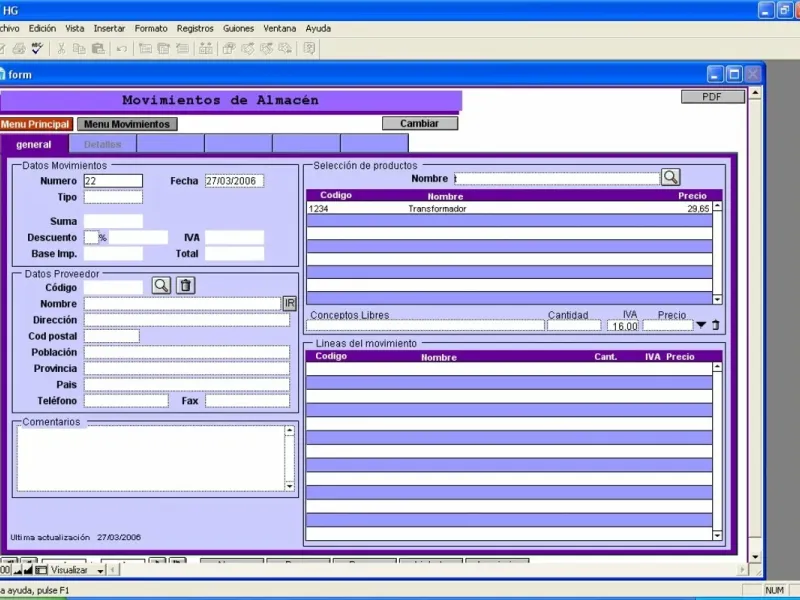Viewport: 800px width, 600px height.
Task: Click the PDF button
Action: click(x=712, y=96)
